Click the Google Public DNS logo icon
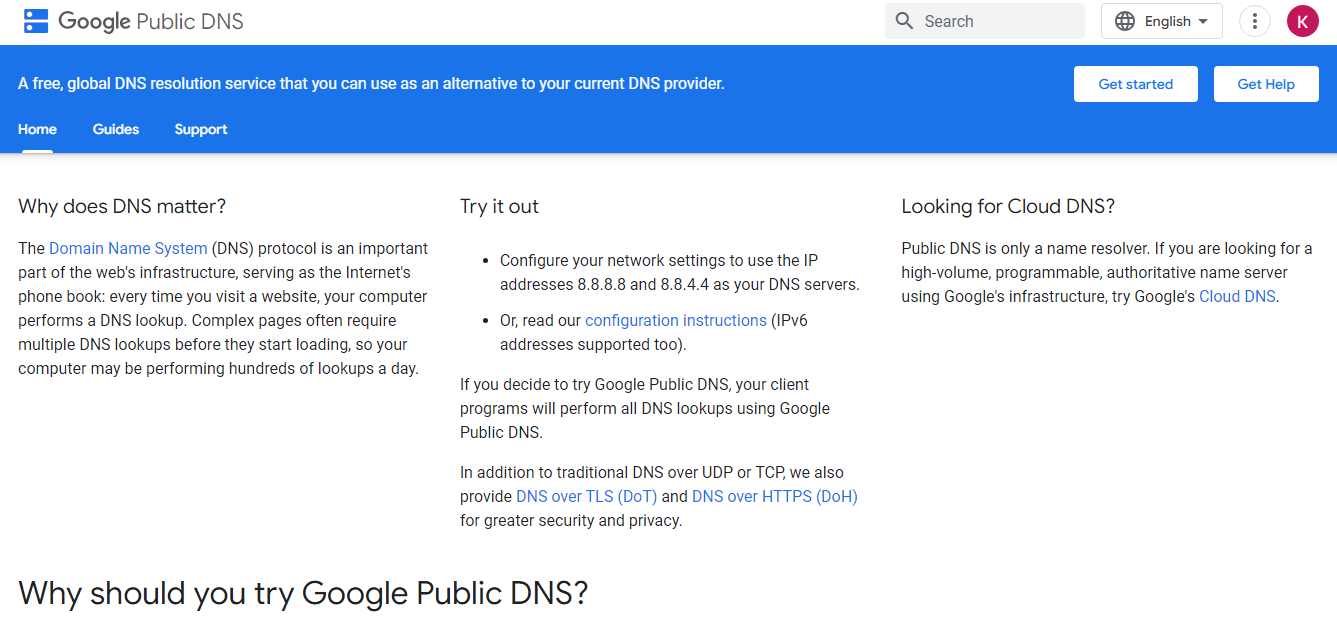 [x=36, y=21]
